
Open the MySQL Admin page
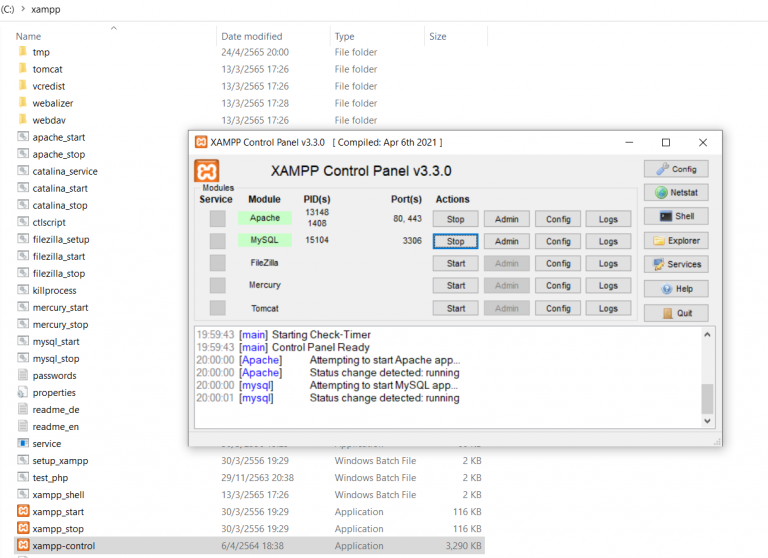(507, 241)
